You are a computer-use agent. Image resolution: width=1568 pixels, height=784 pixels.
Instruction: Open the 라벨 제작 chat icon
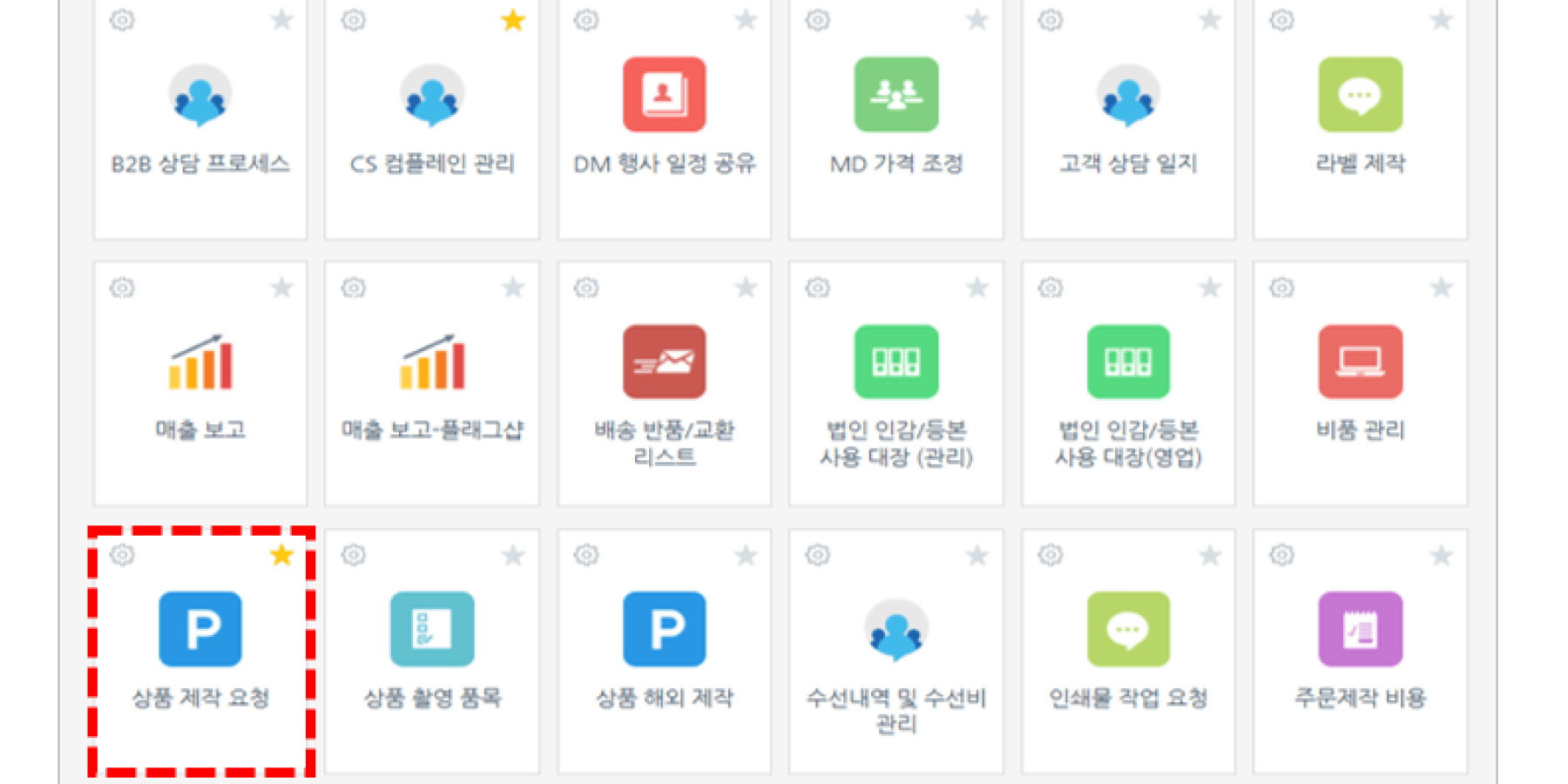click(1361, 94)
